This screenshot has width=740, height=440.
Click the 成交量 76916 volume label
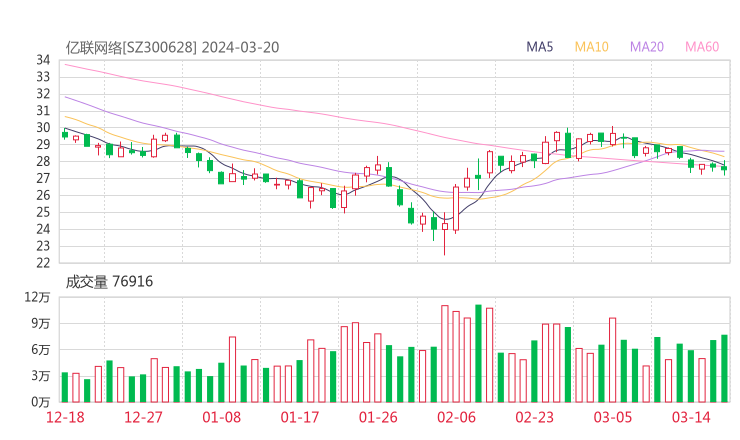[109, 281]
